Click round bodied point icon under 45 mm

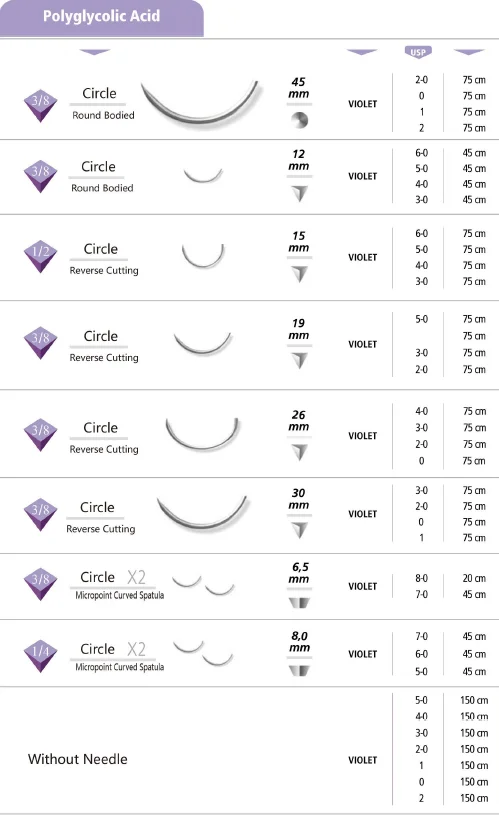tap(299, 120)
